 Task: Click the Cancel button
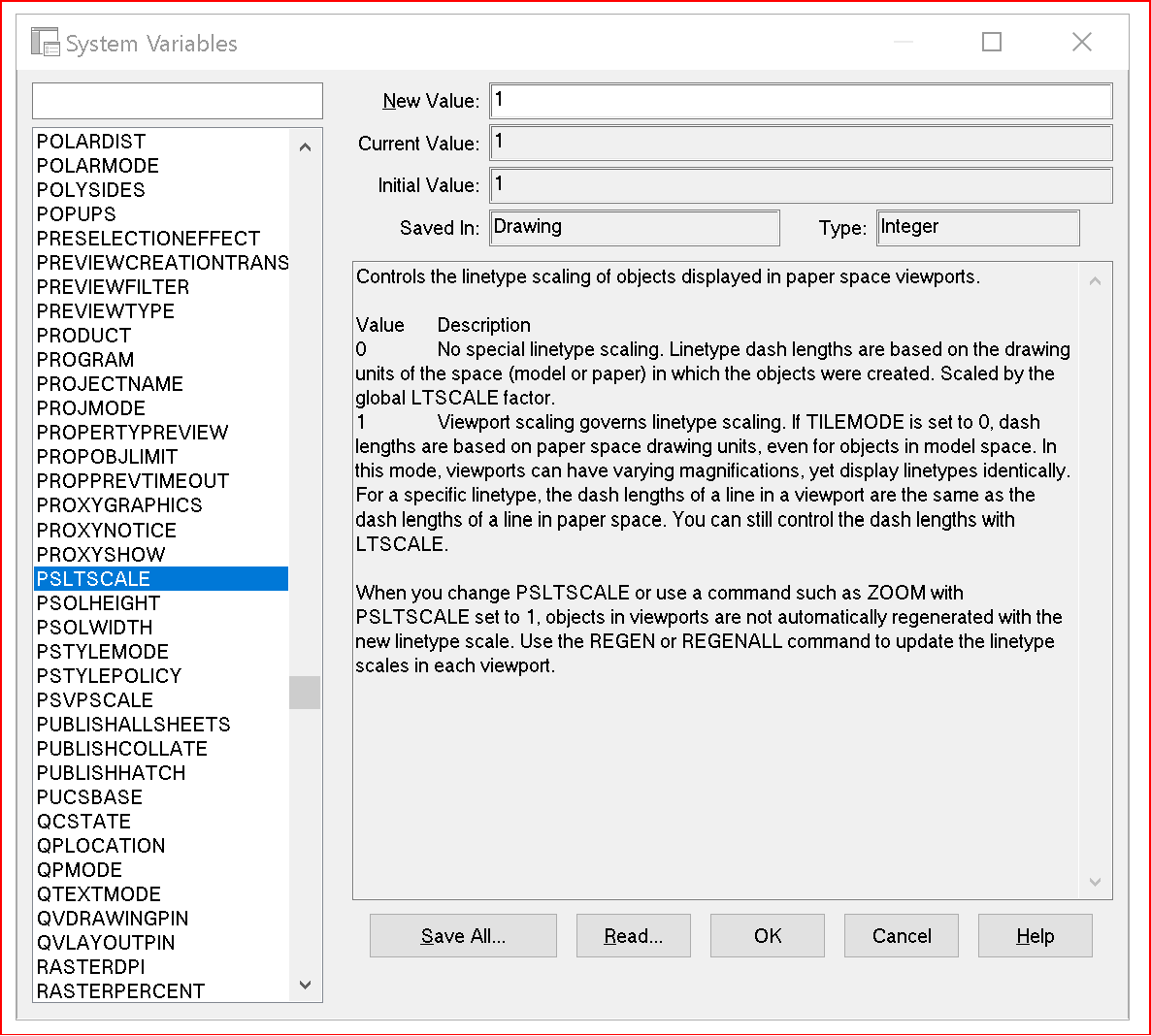(902, 935)
